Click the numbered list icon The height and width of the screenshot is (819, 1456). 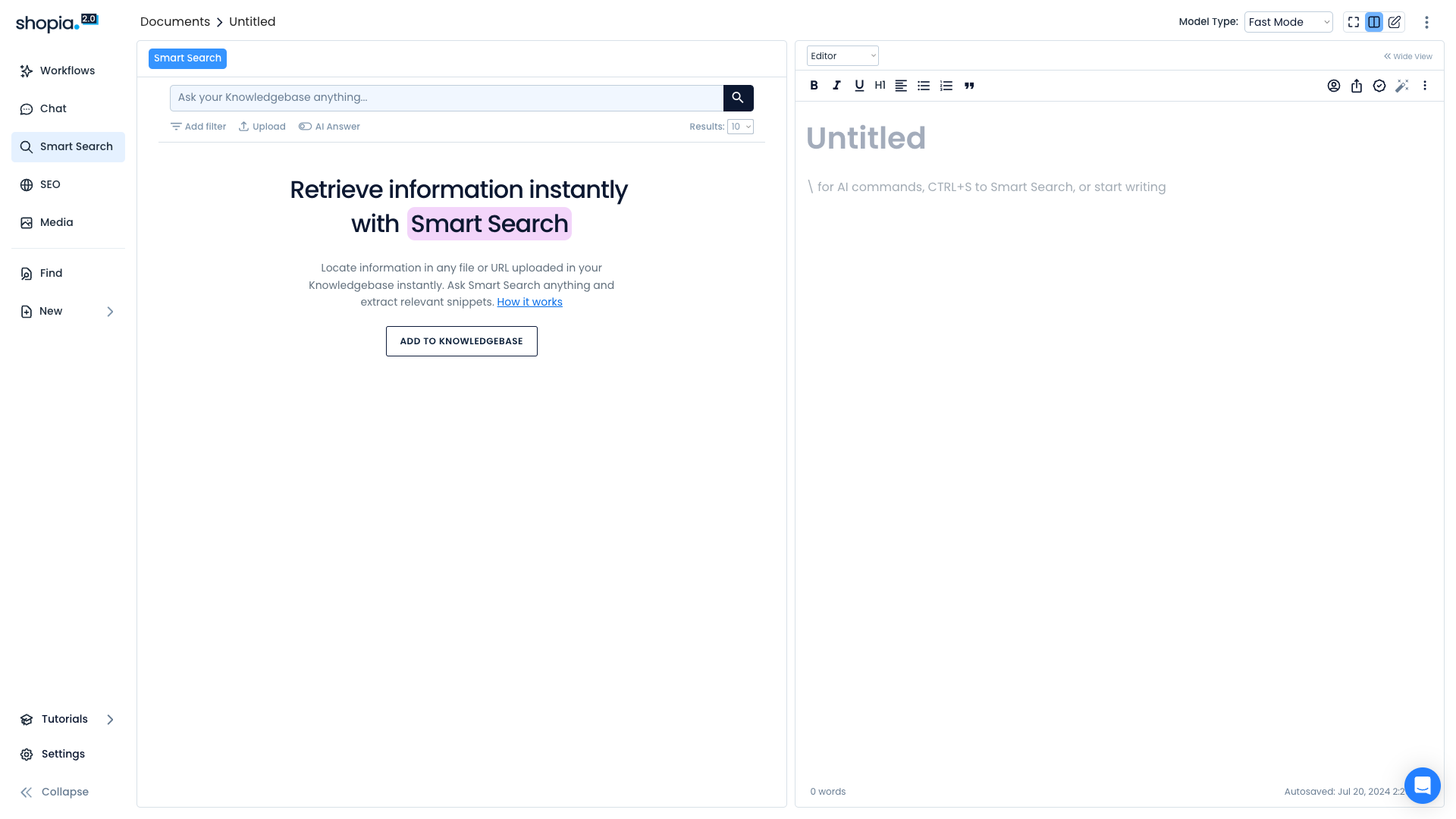pos(946,86)
